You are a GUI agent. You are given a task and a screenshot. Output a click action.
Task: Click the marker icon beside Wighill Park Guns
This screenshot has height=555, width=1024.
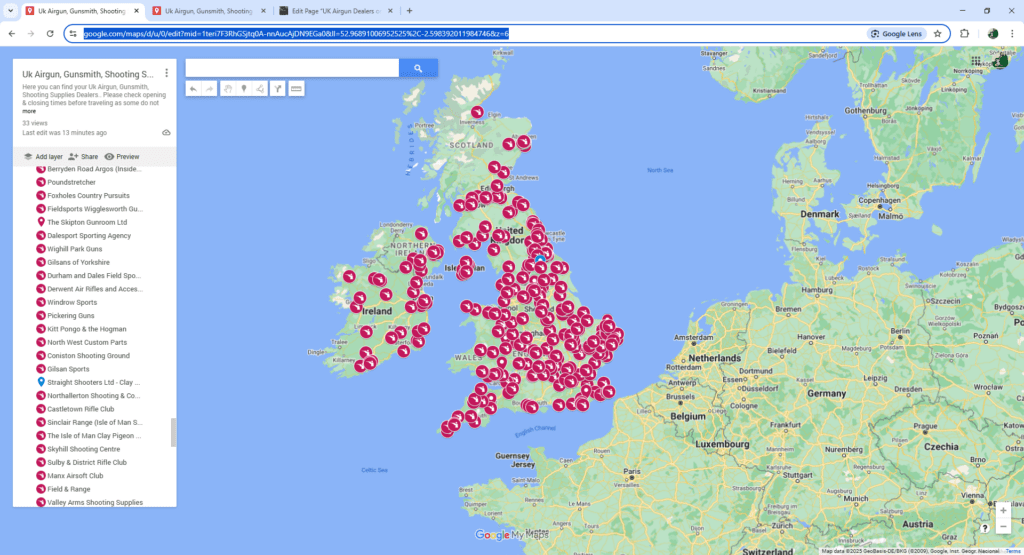40,249
